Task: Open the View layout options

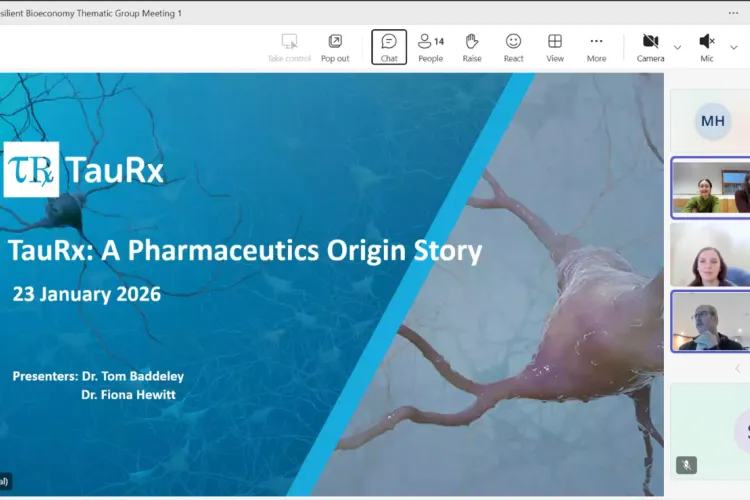Action: (x=555, y=48)
